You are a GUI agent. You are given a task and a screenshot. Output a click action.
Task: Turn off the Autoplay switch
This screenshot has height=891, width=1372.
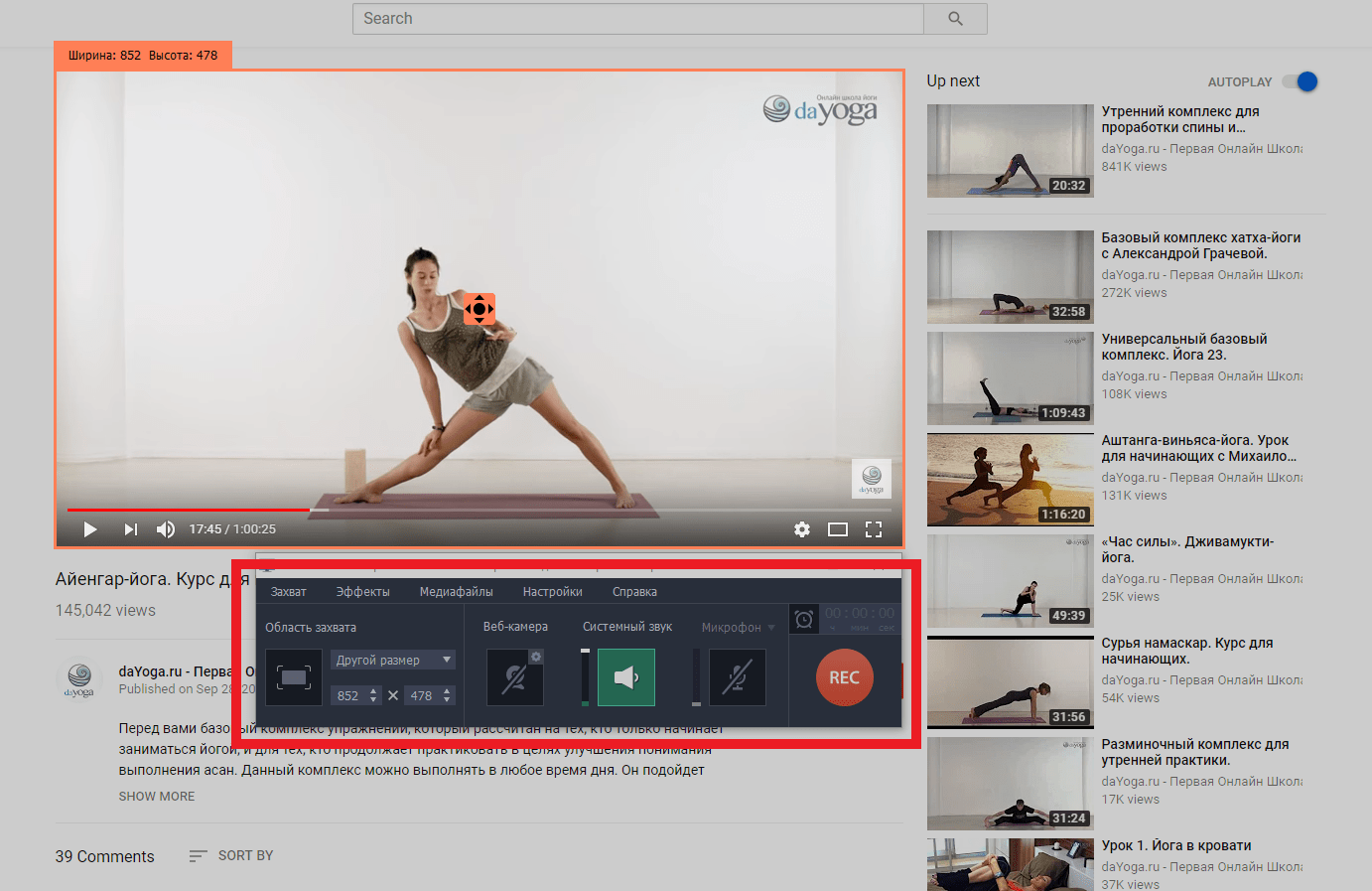[x=1300, y=81]
